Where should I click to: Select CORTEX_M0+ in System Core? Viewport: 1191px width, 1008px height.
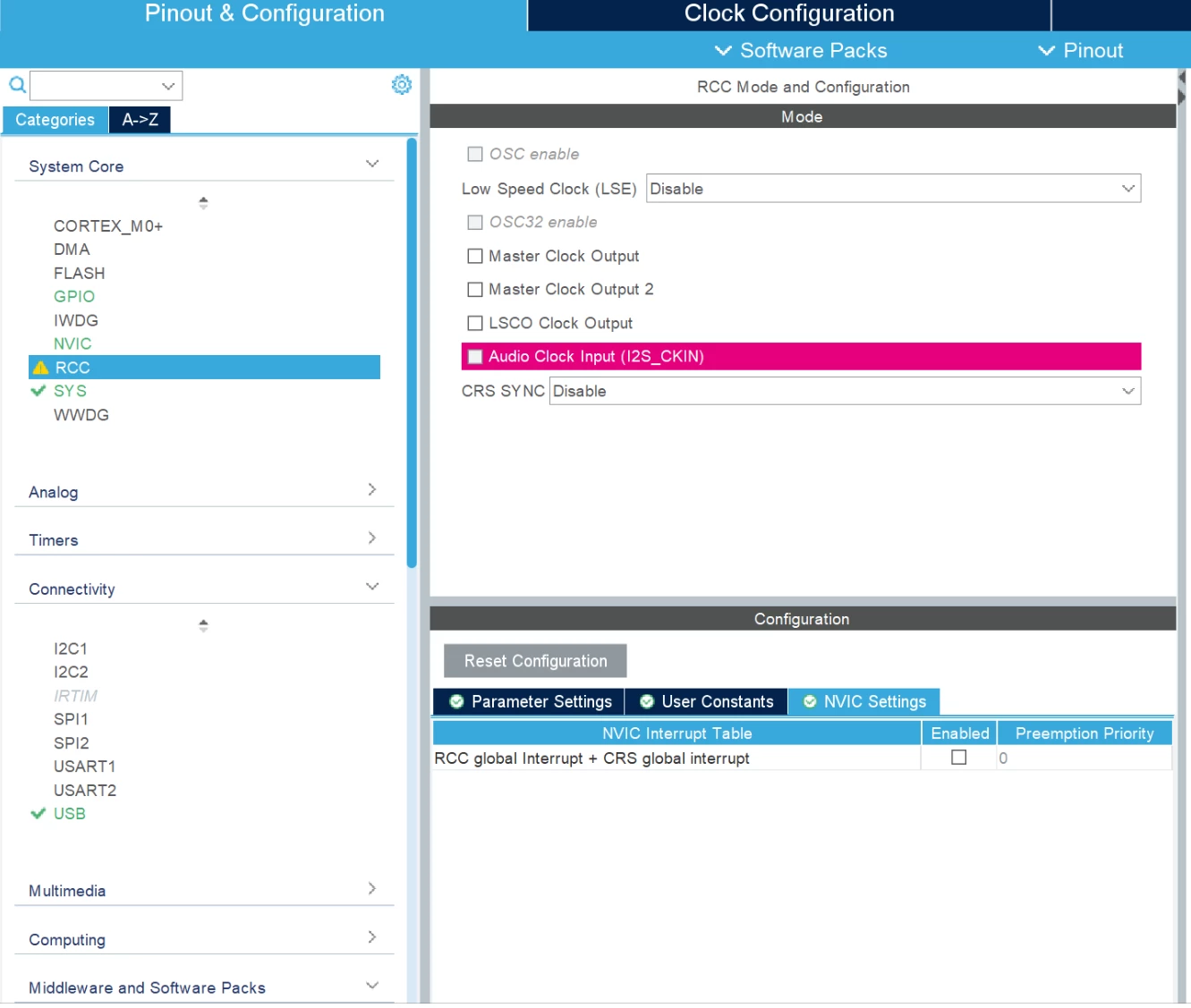[x=108, y=226]
